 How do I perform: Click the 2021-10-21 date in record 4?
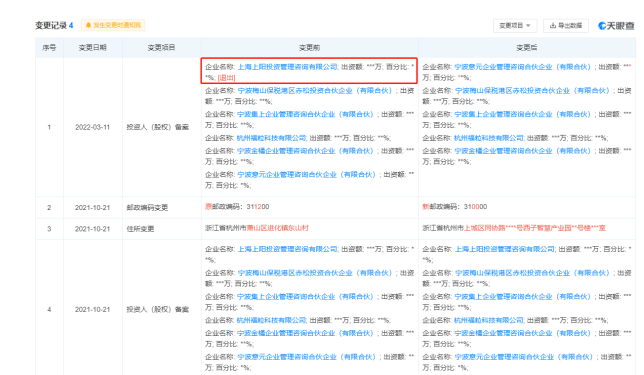tap(92, 310)
